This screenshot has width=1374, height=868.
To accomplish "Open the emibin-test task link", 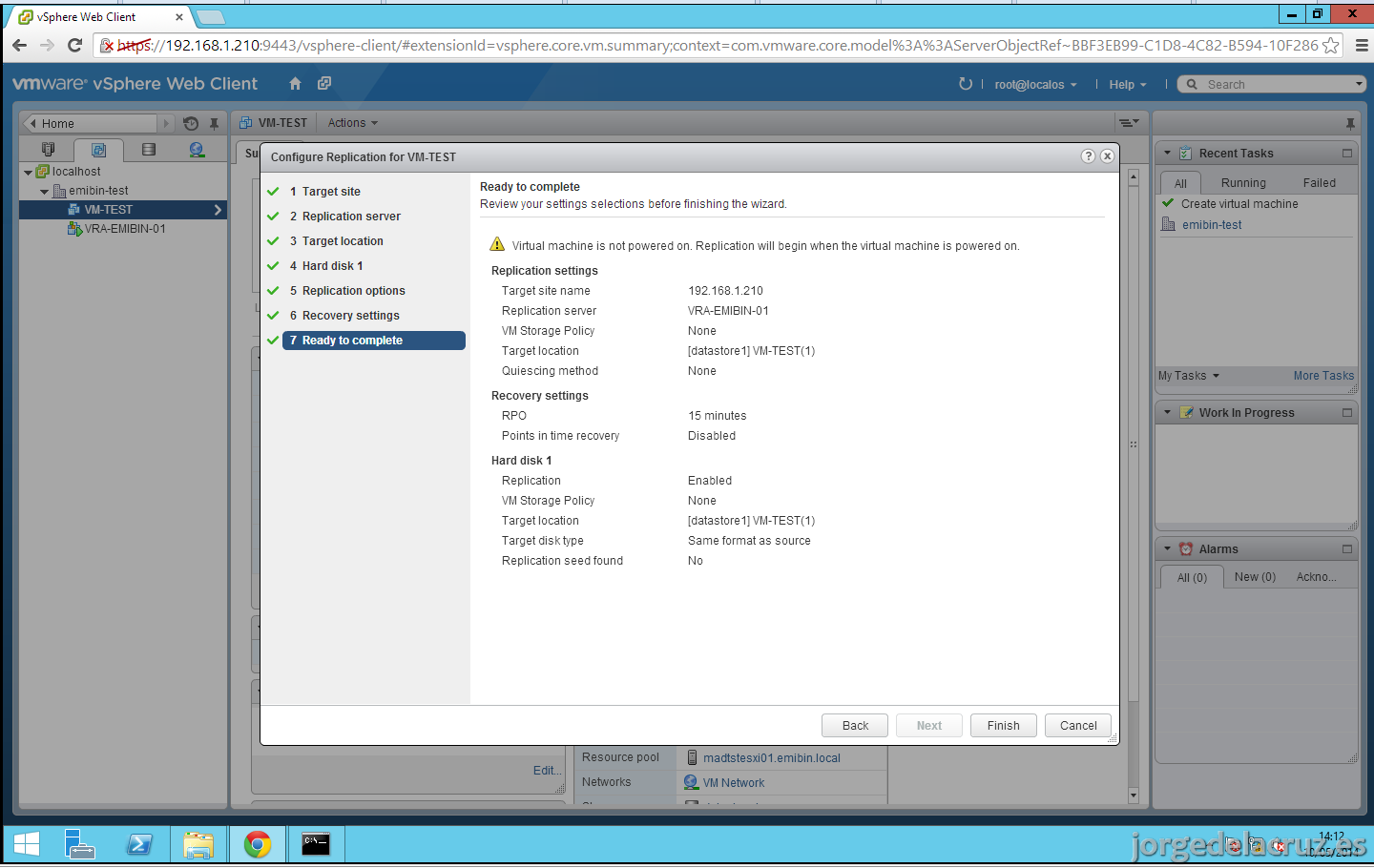I will coord(1212,225).
